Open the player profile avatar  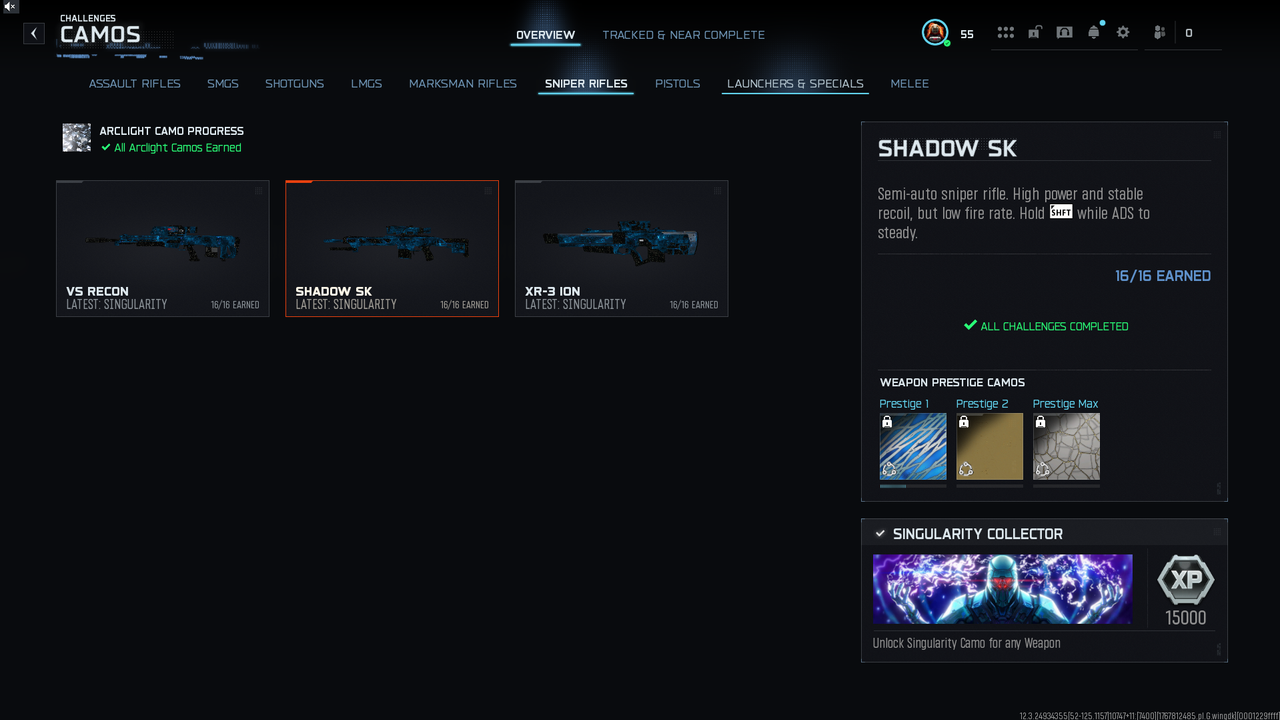935,33
